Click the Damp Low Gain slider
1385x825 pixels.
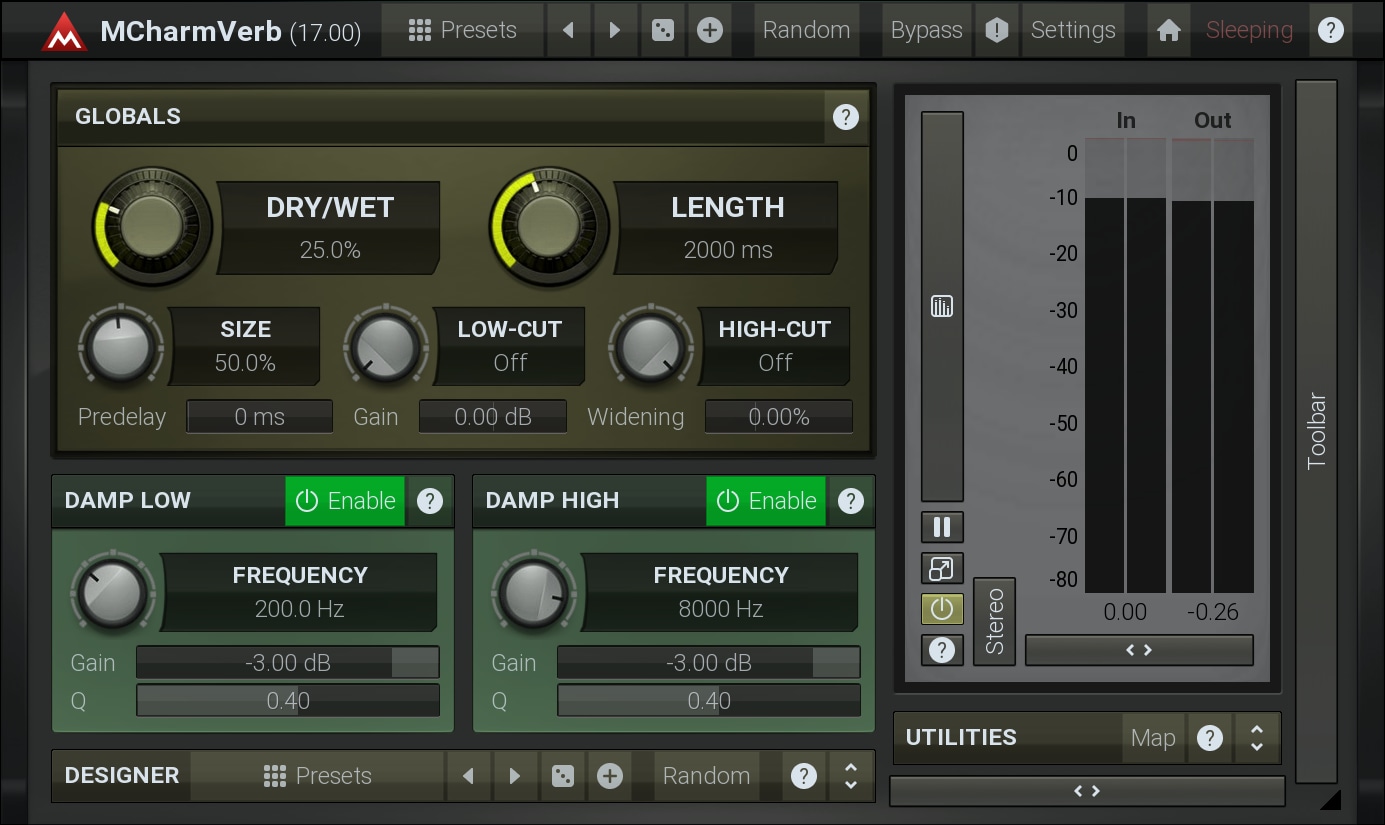coord(287,662)
